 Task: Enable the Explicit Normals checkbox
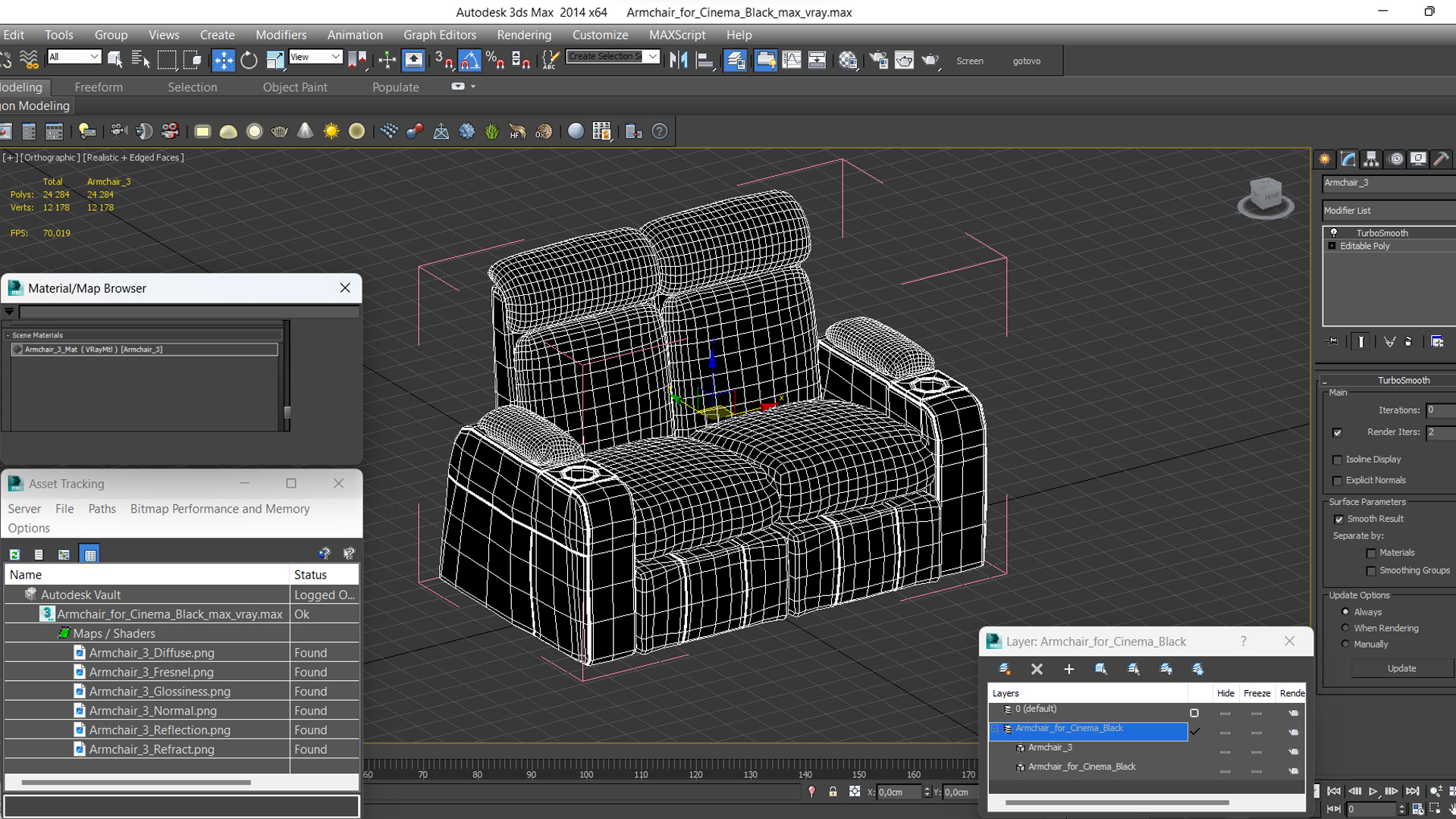(1338, 481)
